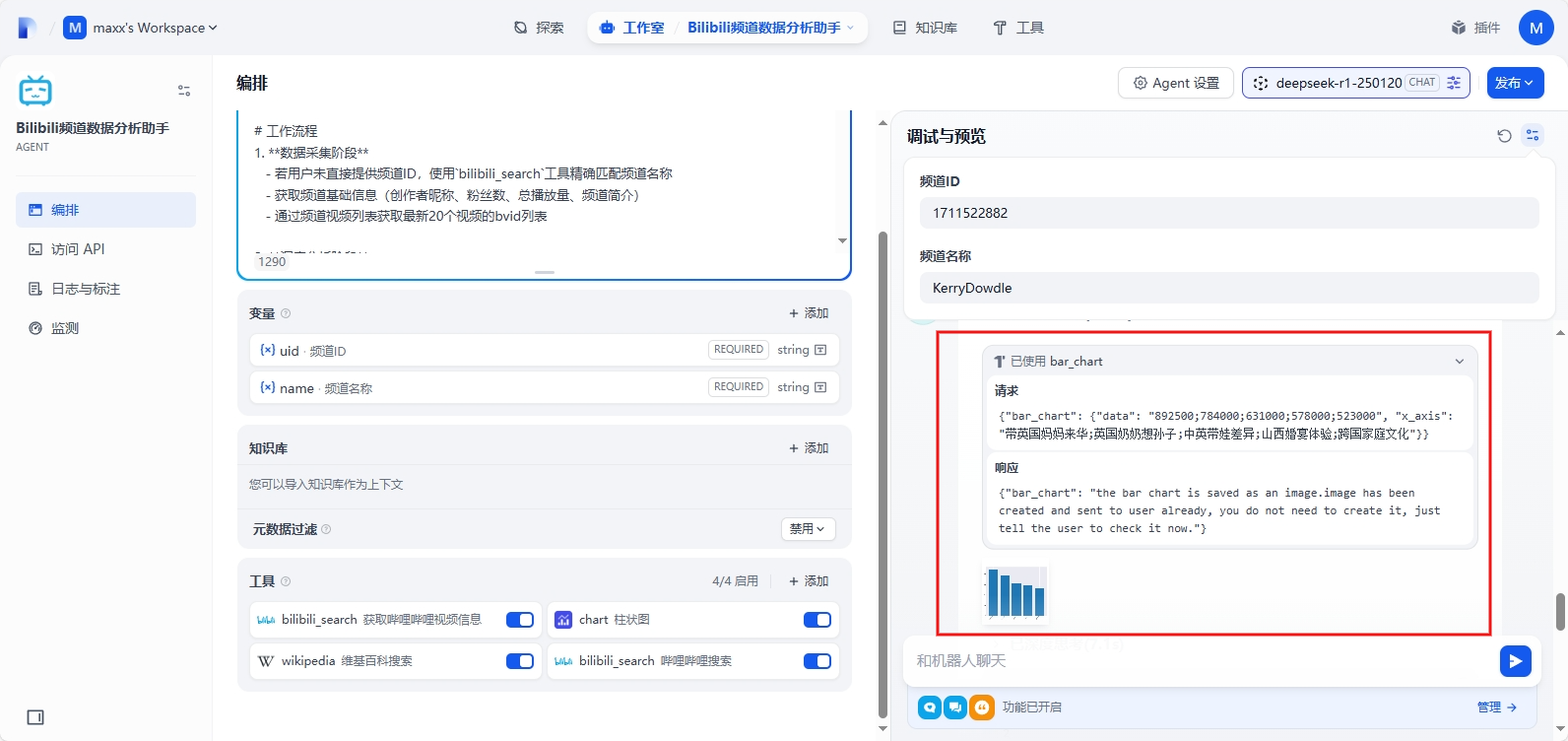
Task: Open the 元数据过滤 禁用 dropdown
Action: pyautogui.click(x=809, y=529)
